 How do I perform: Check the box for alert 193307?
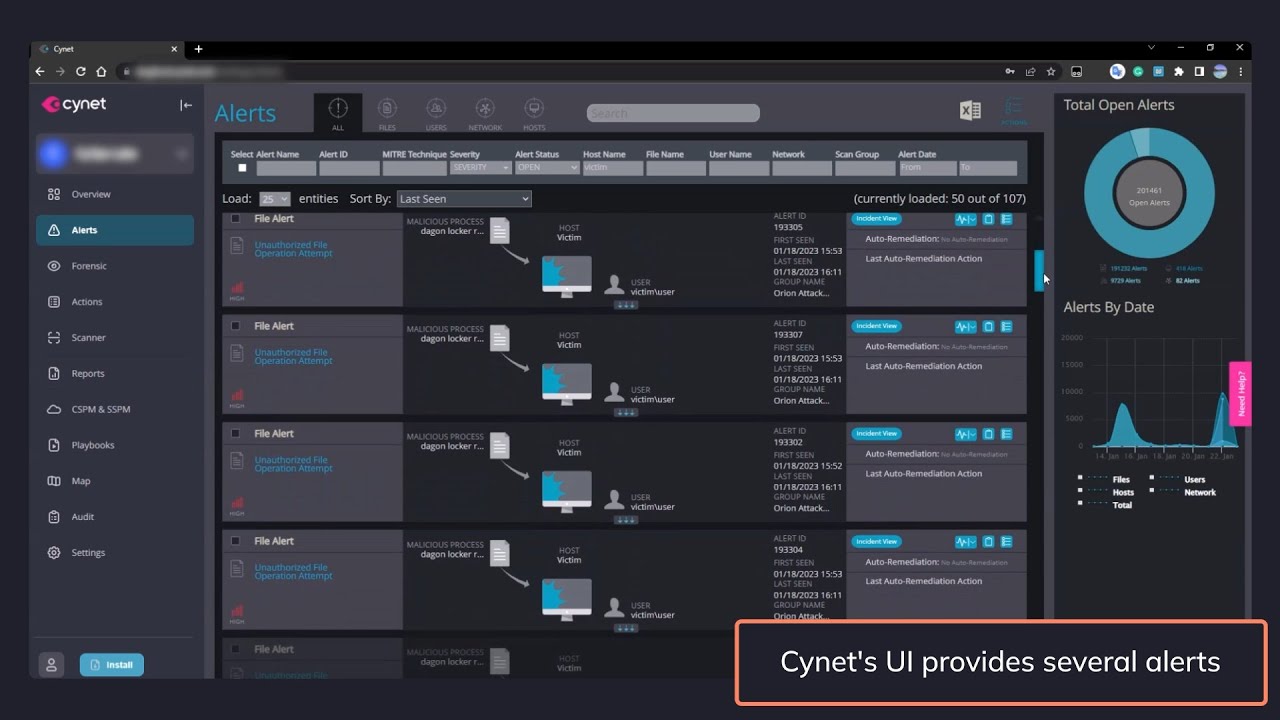click(x=236, y=326)
